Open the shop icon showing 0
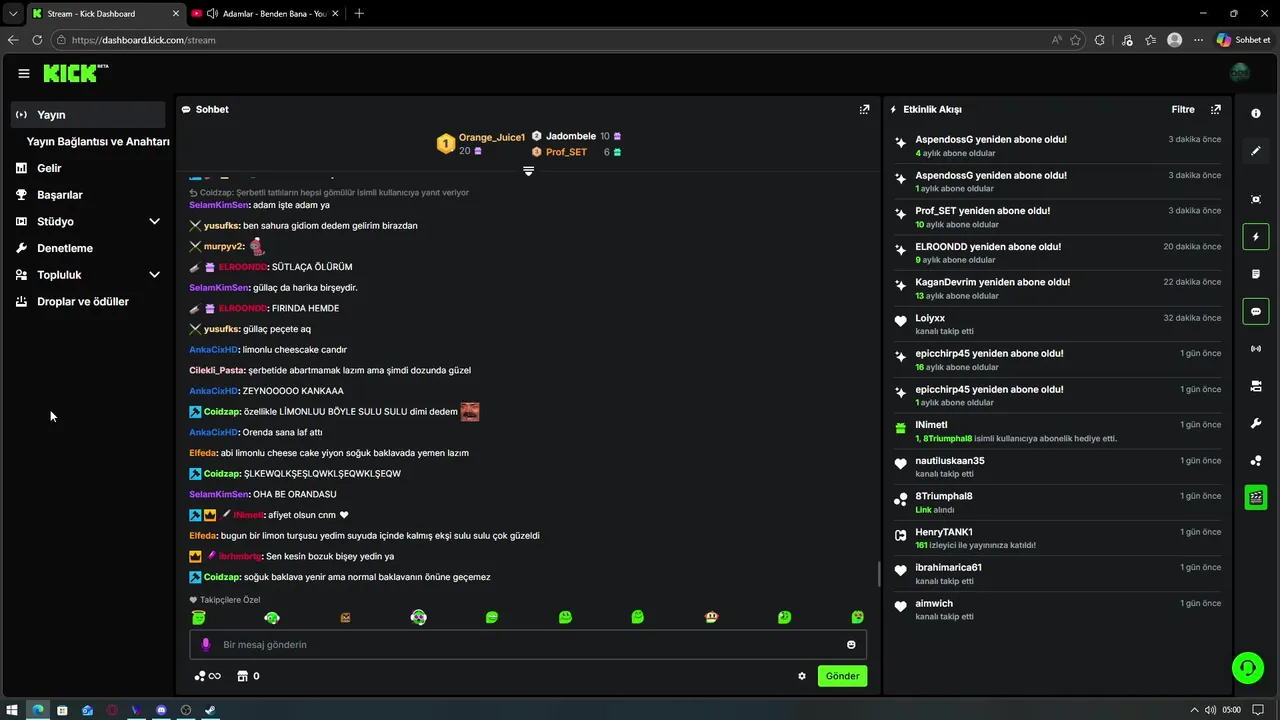1280x720 pixels. [x=248, y=676]
